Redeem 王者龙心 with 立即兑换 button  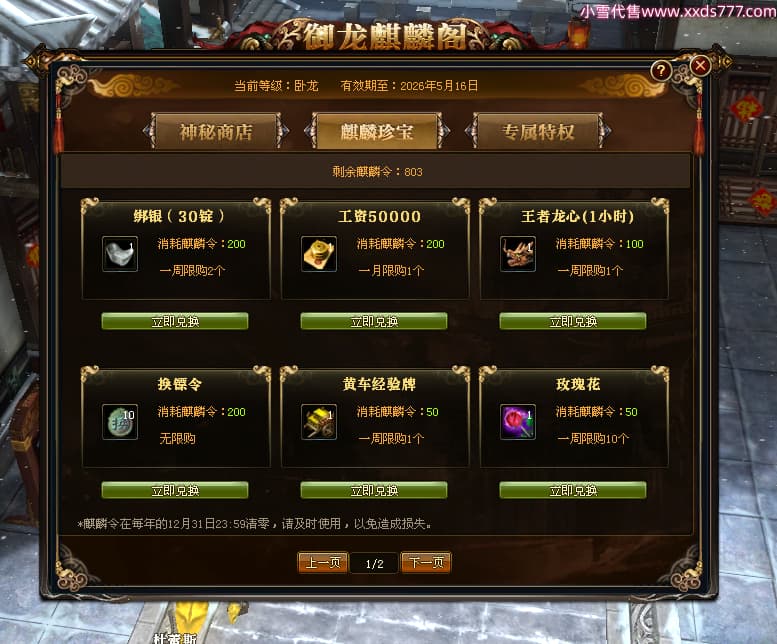pyautogui.click(x=573, y=321)
